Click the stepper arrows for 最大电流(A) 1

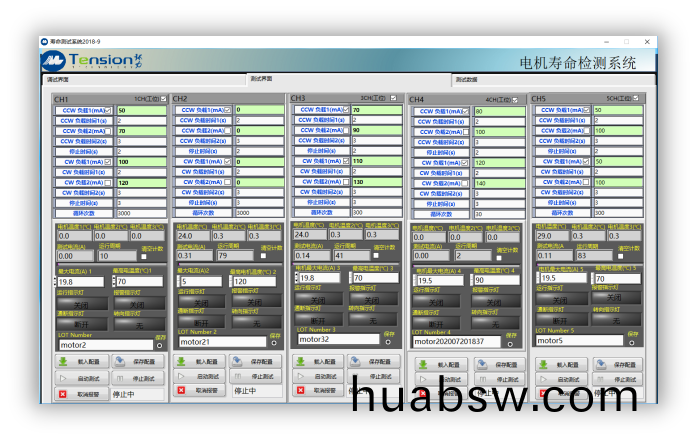tap(57, 283)
